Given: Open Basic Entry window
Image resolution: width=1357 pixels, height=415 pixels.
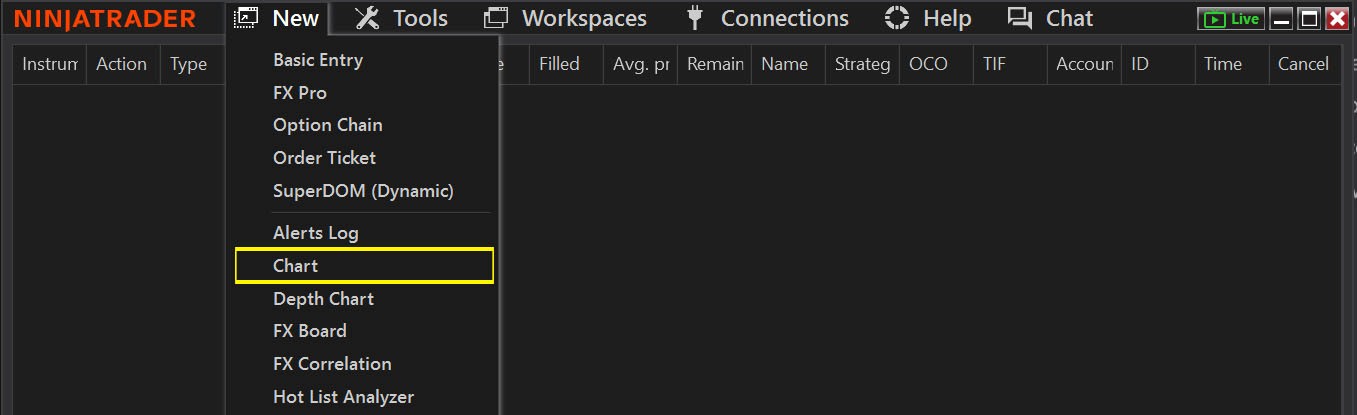Looking at the screenshot, I should pyautogui.click(x=318, y=60).
